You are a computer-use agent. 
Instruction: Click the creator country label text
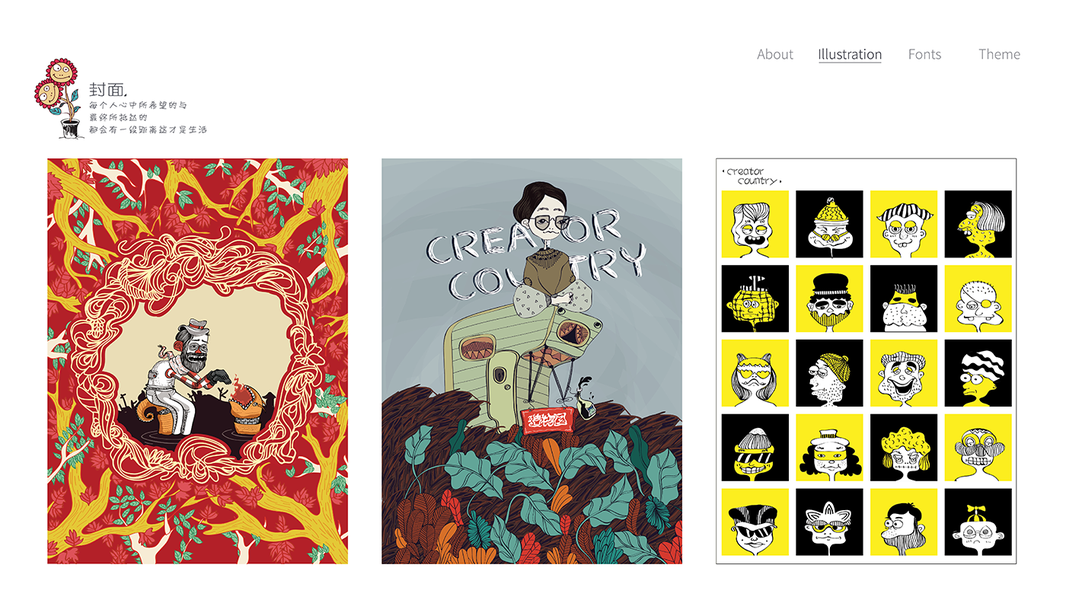click(x=753, y=176)
